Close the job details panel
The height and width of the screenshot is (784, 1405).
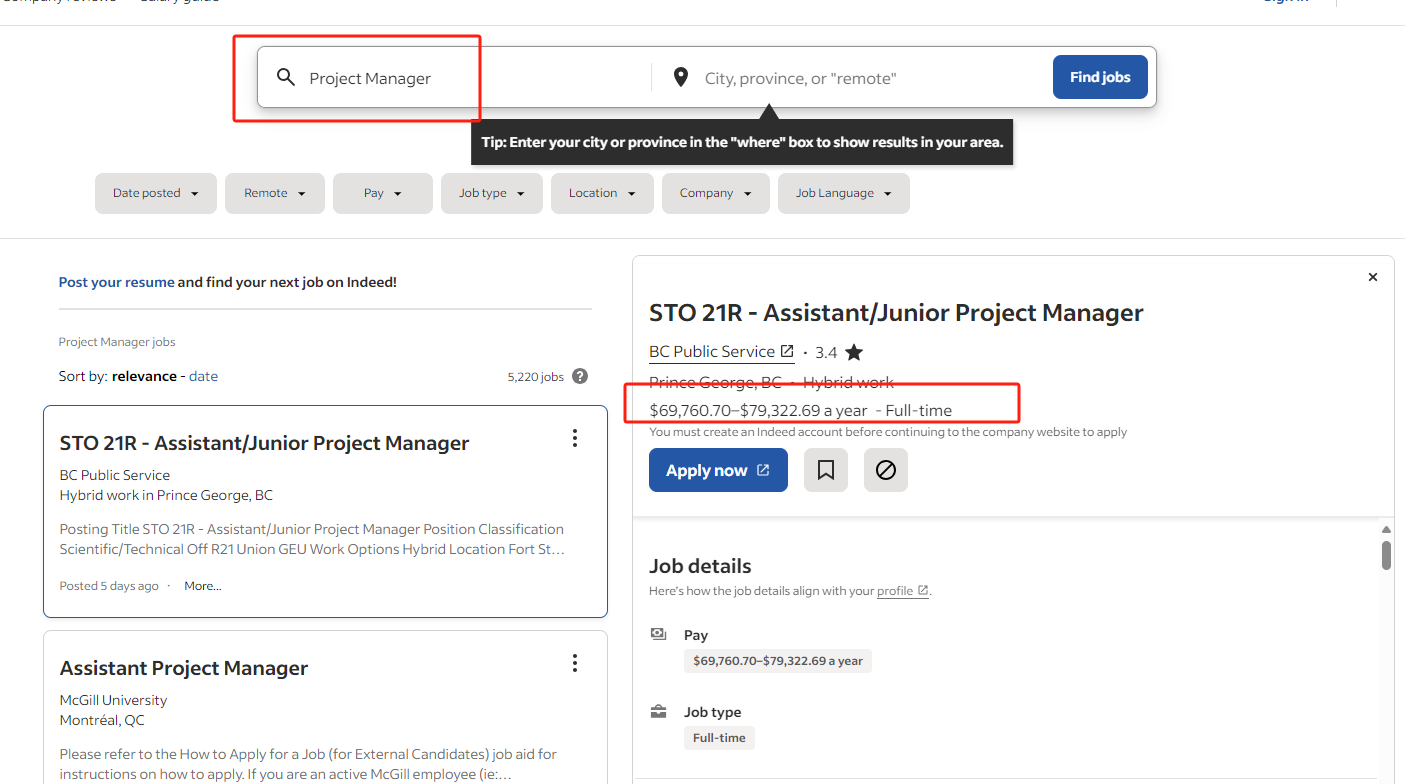coord(1373,277)
